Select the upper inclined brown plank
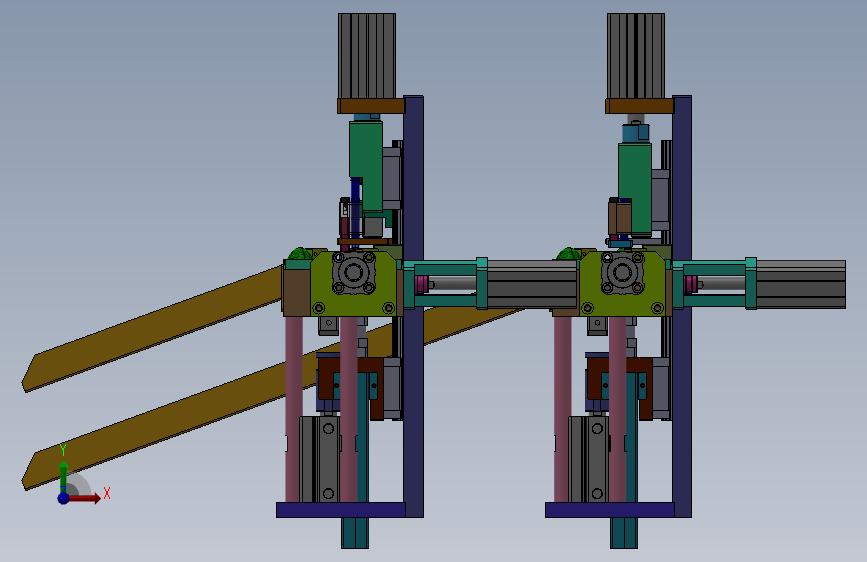 click(x=153, y=329)
